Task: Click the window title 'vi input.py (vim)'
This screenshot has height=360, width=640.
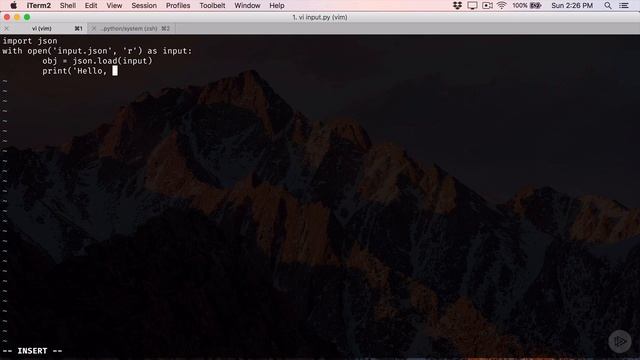Action: (x=320, y=17)
